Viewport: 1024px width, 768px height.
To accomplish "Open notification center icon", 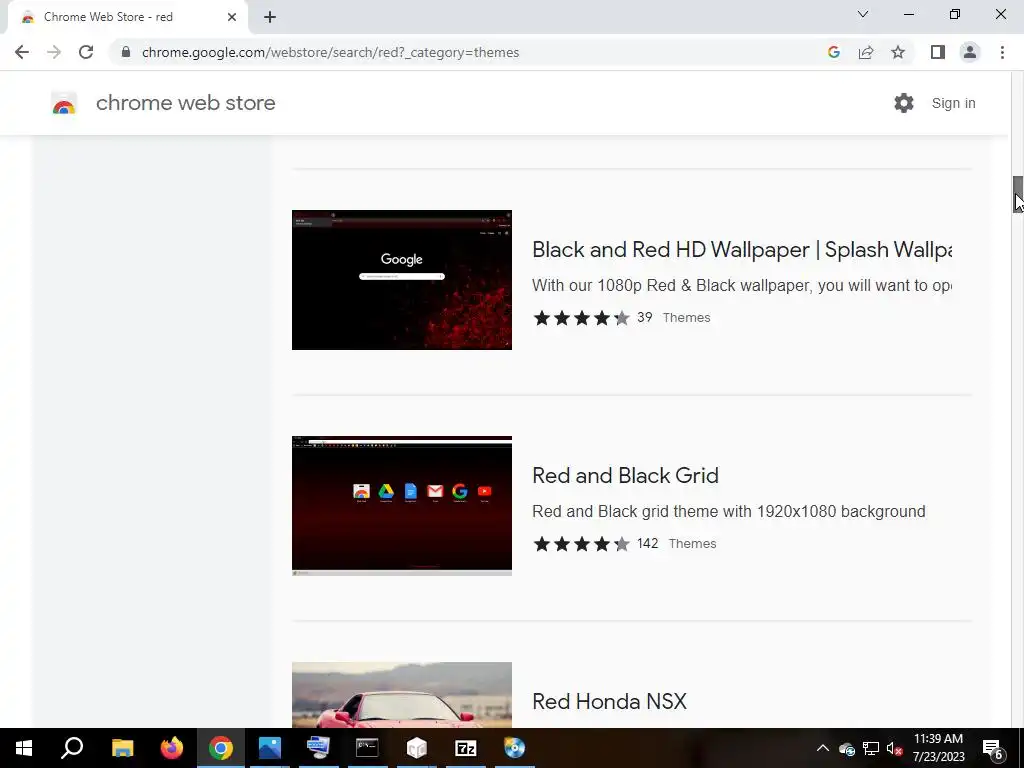I will (x=993, y=748).
